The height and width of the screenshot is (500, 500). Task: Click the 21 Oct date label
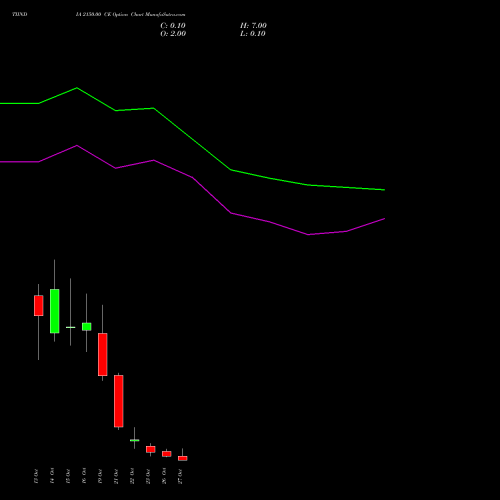coord(116,476)
